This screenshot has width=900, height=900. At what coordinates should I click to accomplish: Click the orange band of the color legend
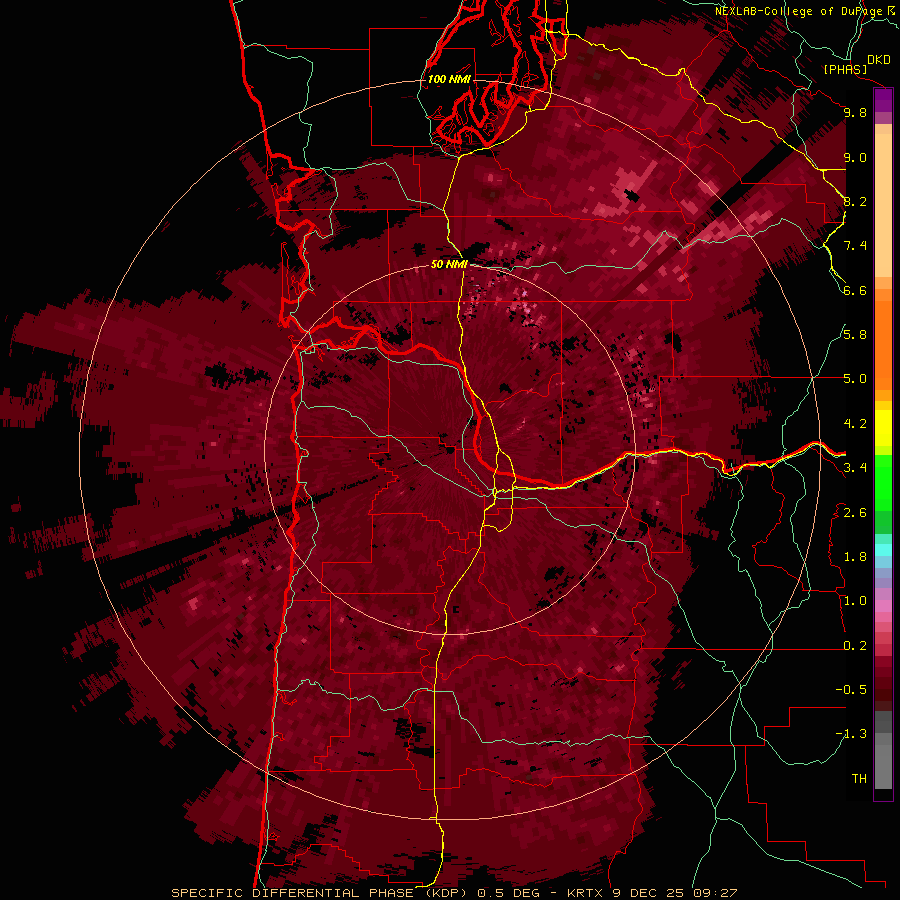click(883, 339)
